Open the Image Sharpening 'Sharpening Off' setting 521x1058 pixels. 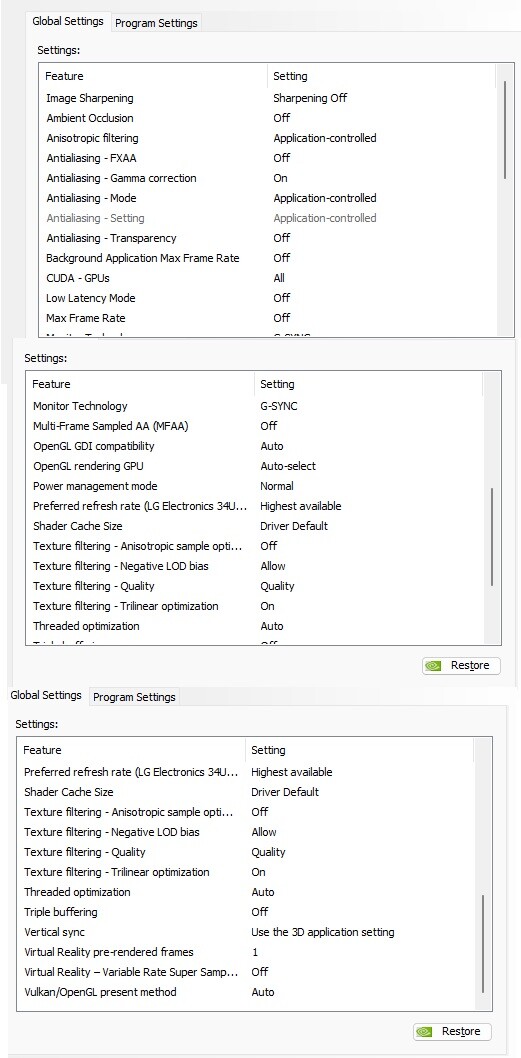click(310, 98)
